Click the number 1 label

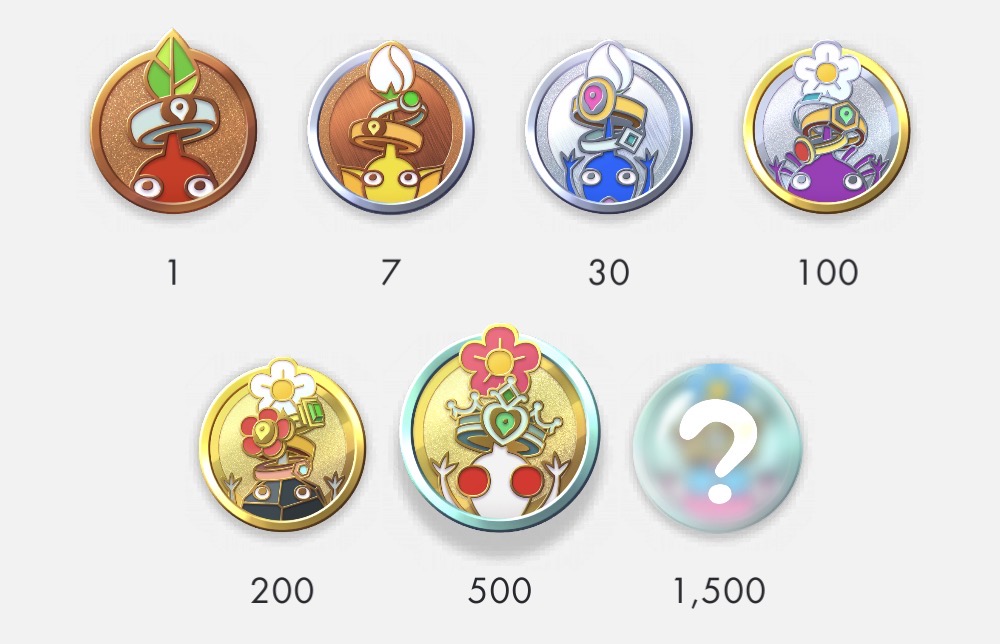(172, 272)
